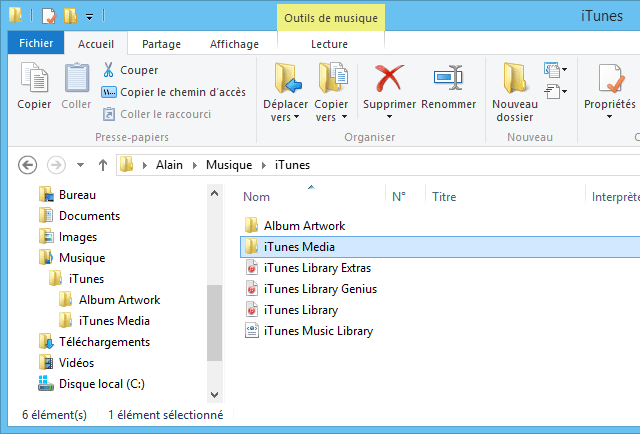The image size is (640, 434).
Task: Click the quick access properties icon in title bar
Action: click(49, 16)
